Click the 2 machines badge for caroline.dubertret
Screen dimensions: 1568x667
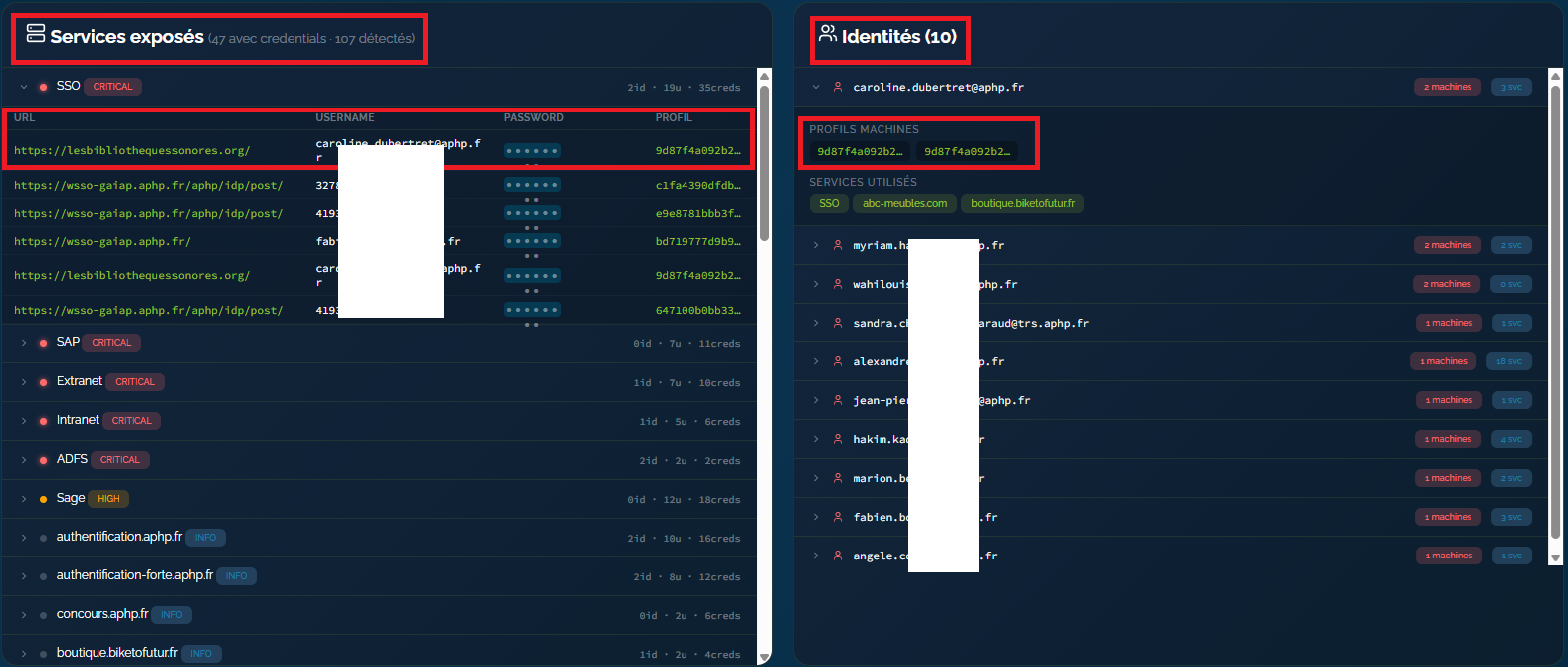tap(1448, 87)
